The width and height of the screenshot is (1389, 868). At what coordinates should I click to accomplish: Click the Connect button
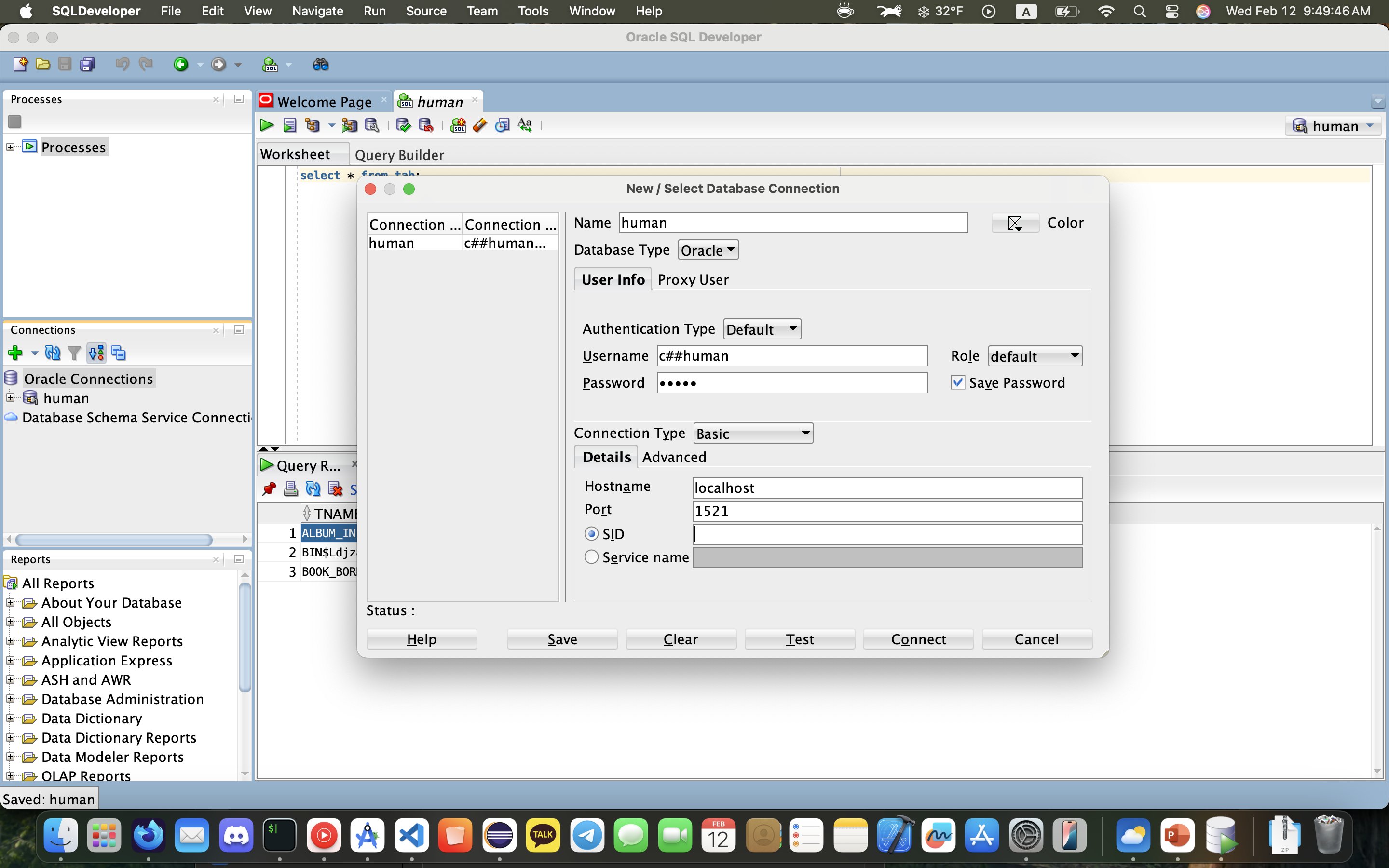pos(918,639)
